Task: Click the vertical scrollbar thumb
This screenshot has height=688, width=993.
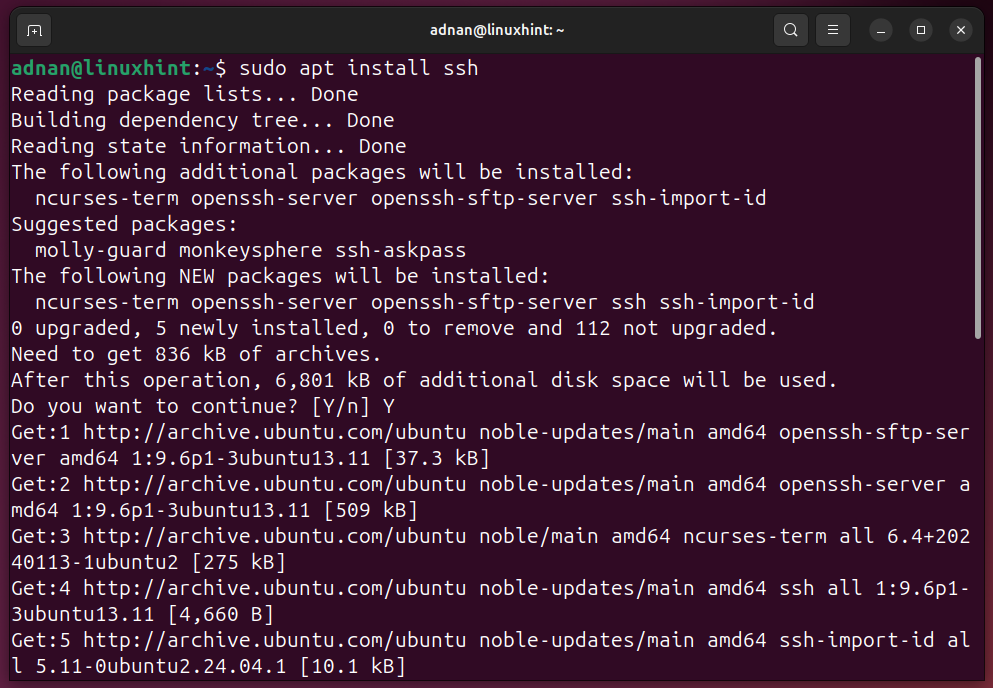Action: [978, 198]
